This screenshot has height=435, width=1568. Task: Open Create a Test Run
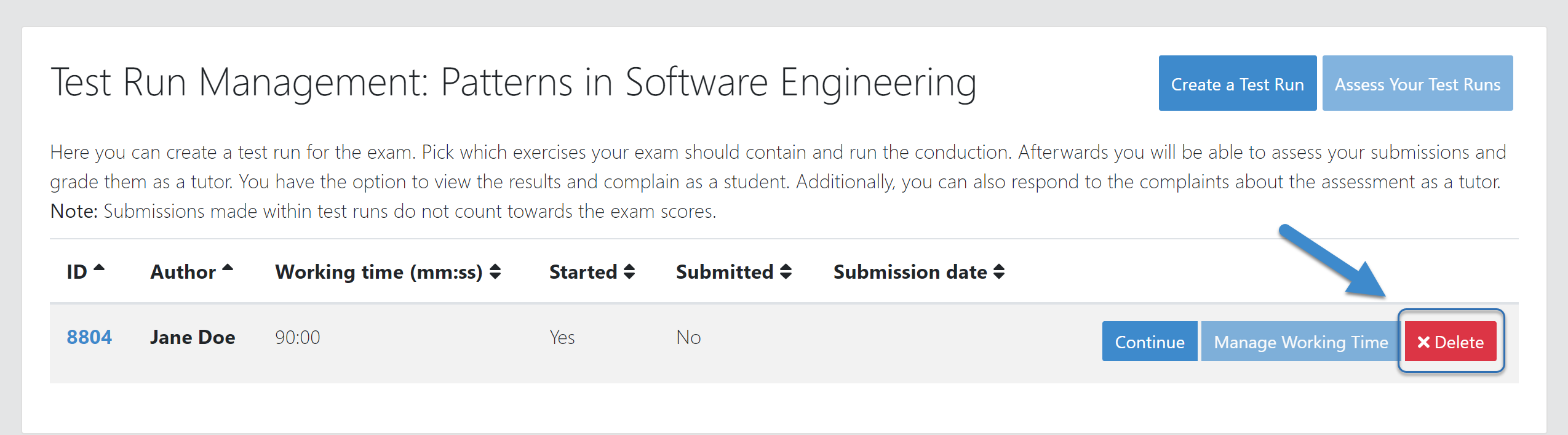1238,83
